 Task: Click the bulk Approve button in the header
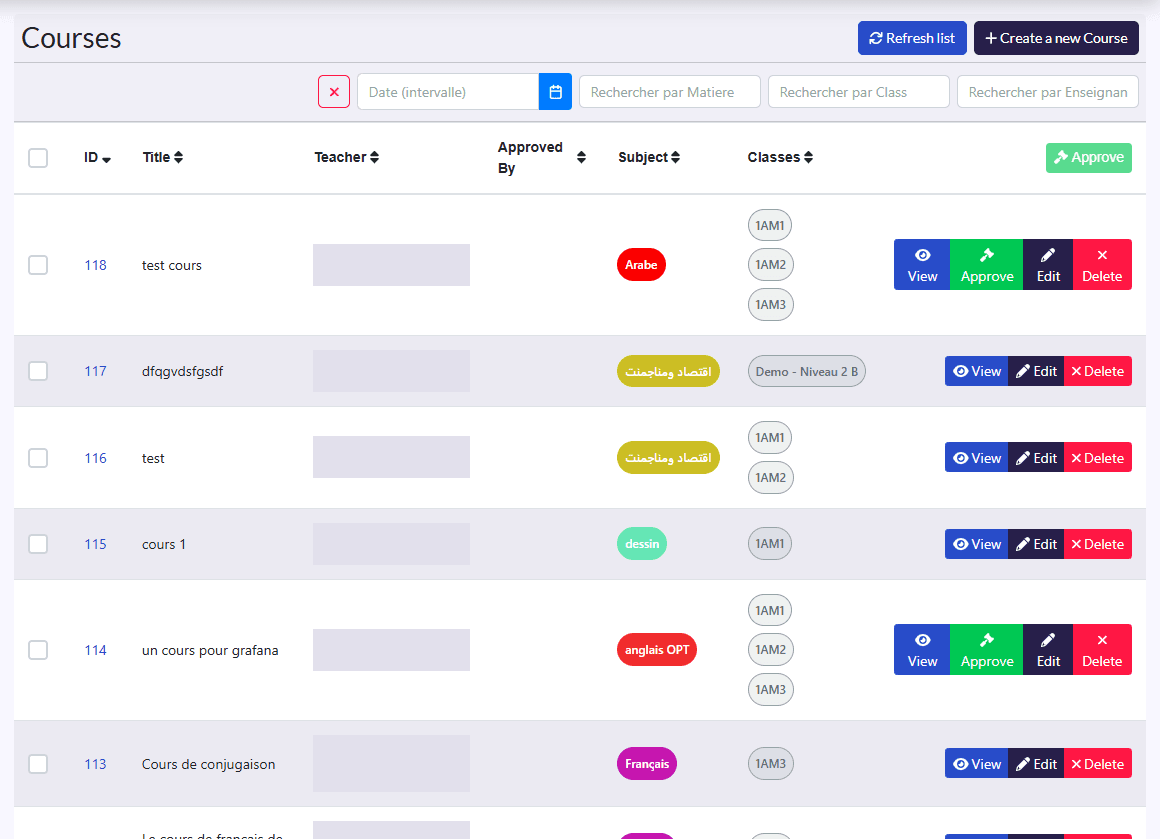coord(1088,158)
